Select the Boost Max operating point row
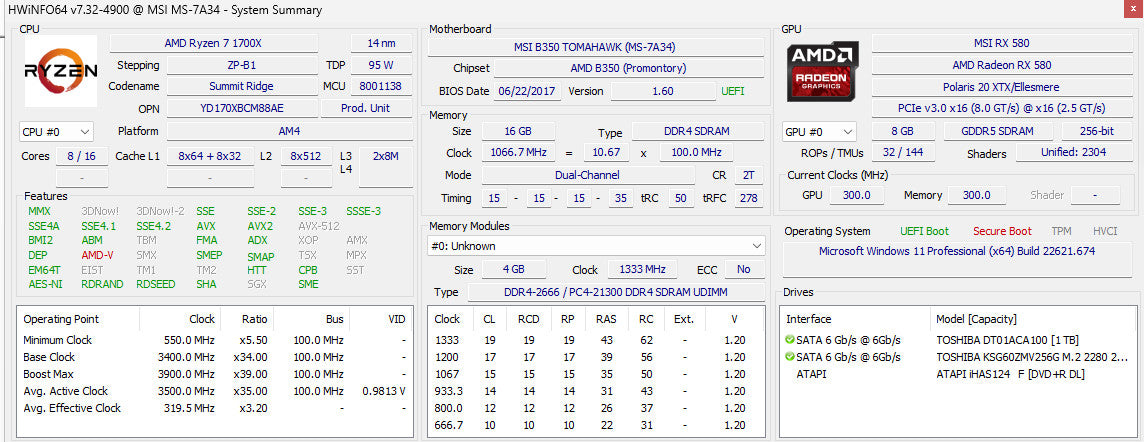This screenshot has height=442, width=1144. (x=214, y=374)
